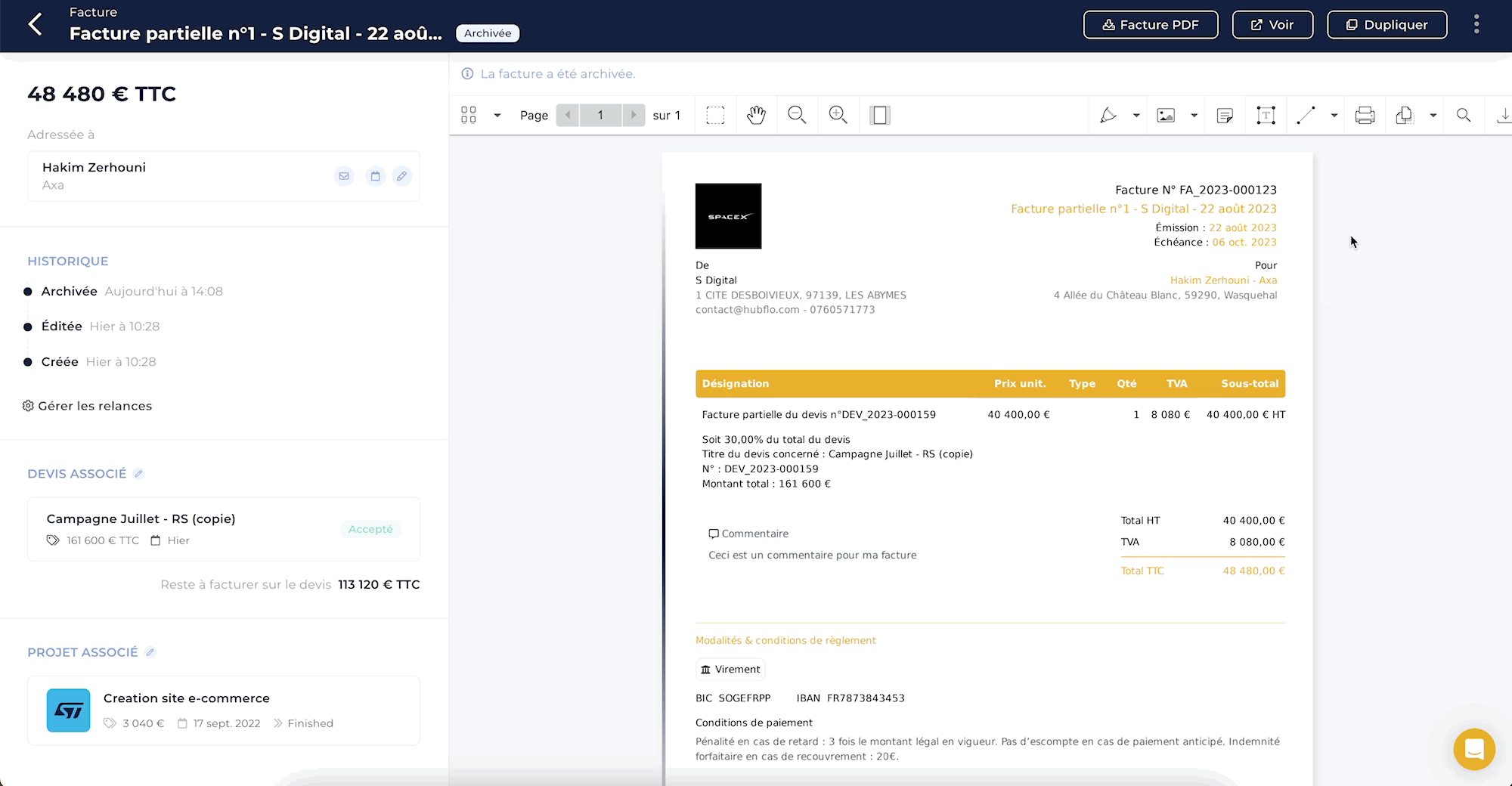This screenshot has height=786, width=1512.
Task: Expand the view mode dropdown arrow
Action: (x=497, y=116)
